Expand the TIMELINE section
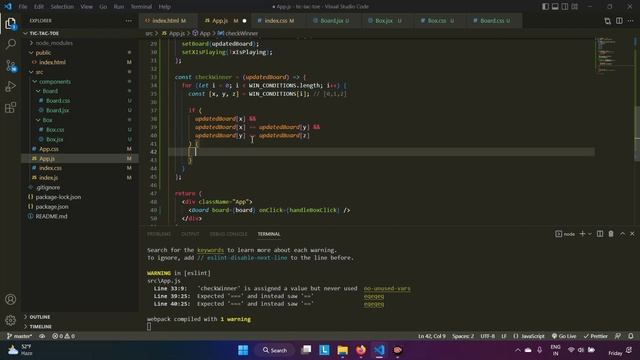Viewport: 640px width, 360px height. (40, 327)
